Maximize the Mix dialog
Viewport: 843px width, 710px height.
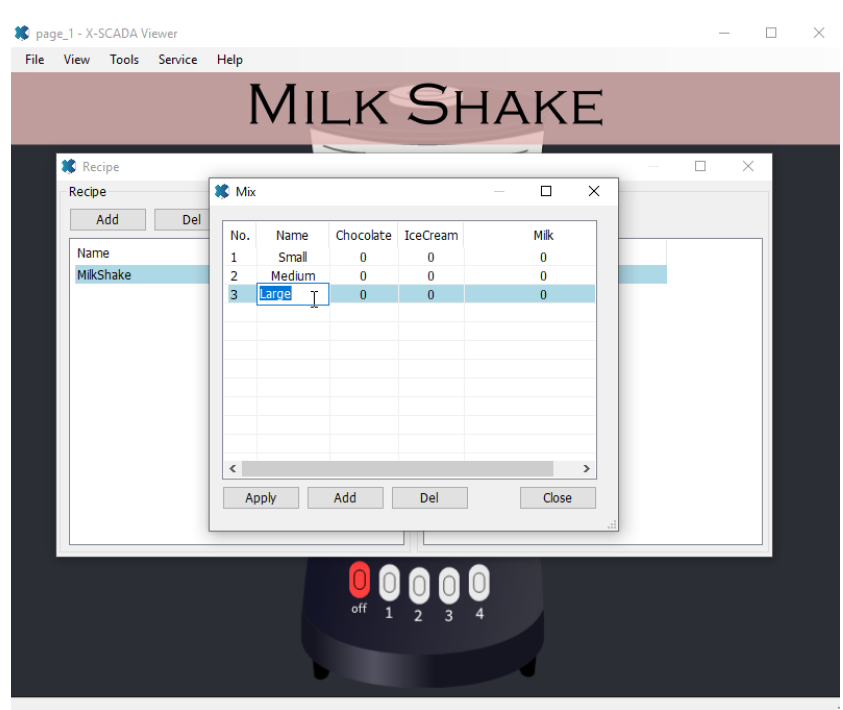546,191
